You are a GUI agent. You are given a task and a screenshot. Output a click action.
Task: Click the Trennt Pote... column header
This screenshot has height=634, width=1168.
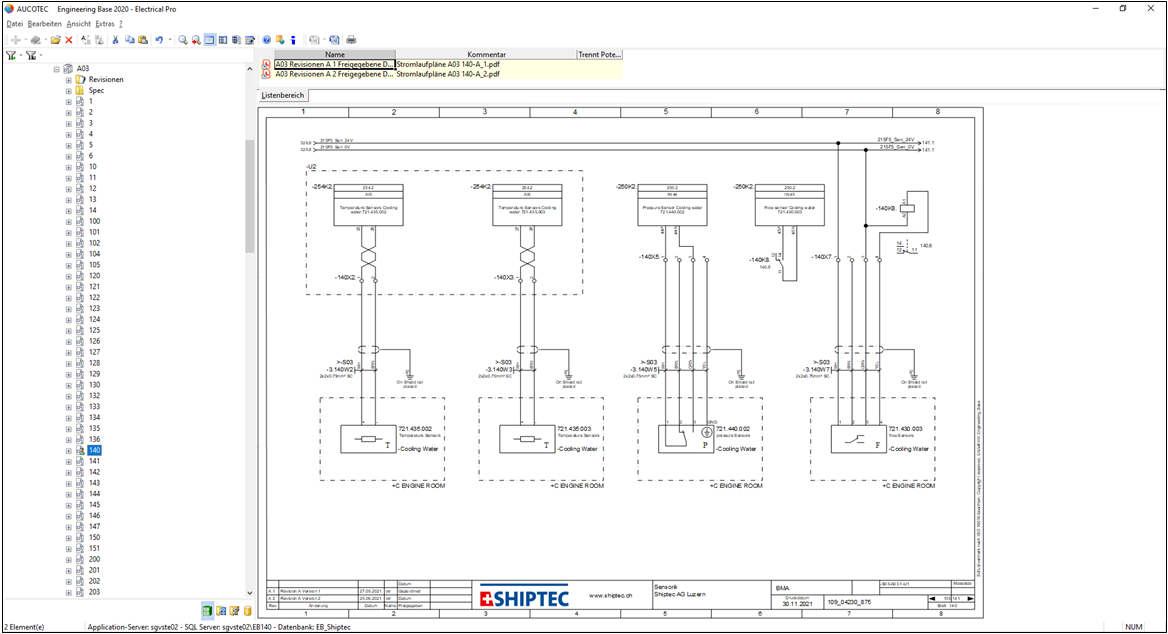pyautogui.click(x=599, y=54)
